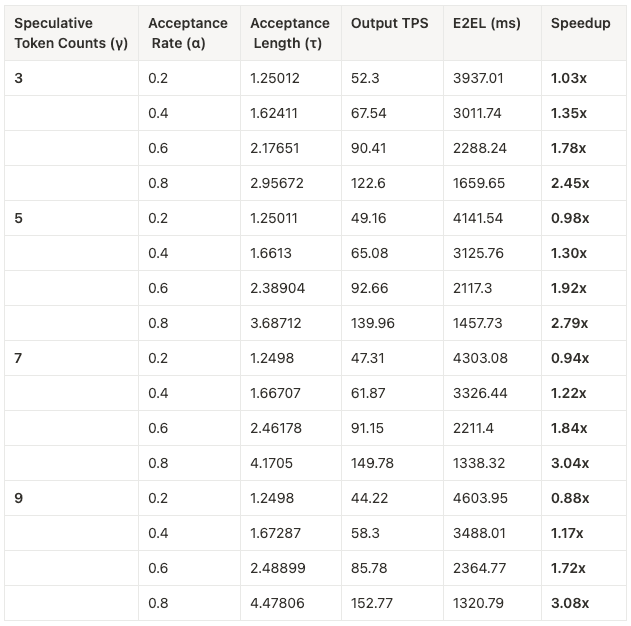The image size is (631, 626).
Task: Select the 1.25012 acceptance length cell
Action: [277, 78]
